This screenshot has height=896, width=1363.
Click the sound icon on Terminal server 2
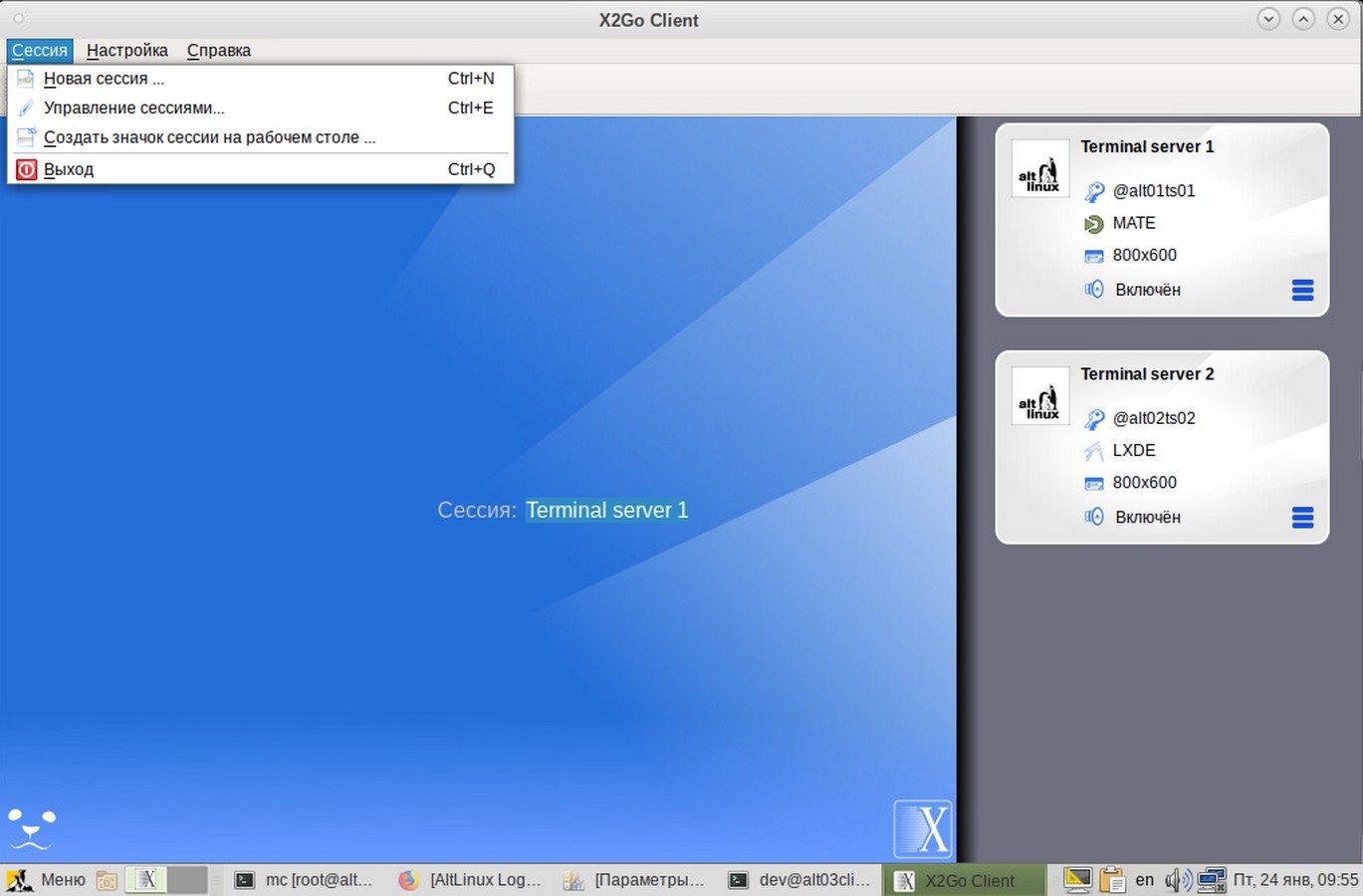pyautogui.click(x=1094, y=518)
